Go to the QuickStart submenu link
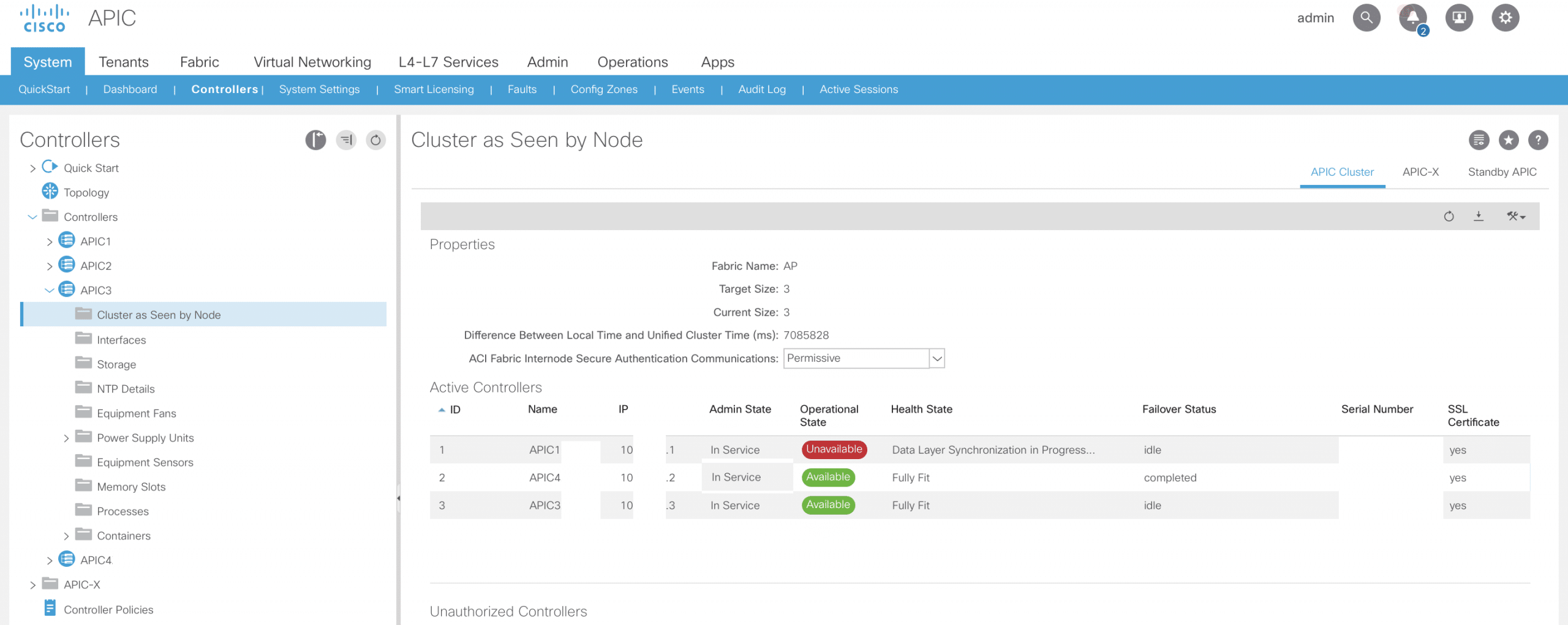Image resolution: width=1568 pixels, height=625 pixels. 44,89
